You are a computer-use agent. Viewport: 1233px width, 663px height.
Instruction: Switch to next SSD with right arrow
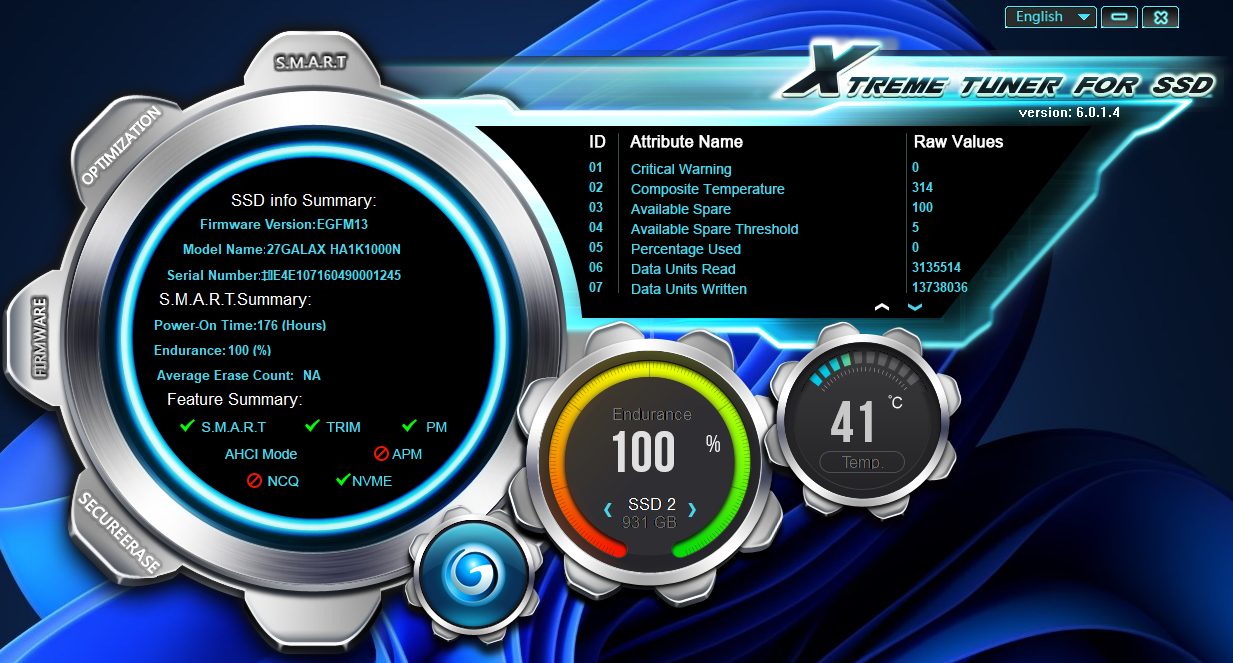pos(692,510)
